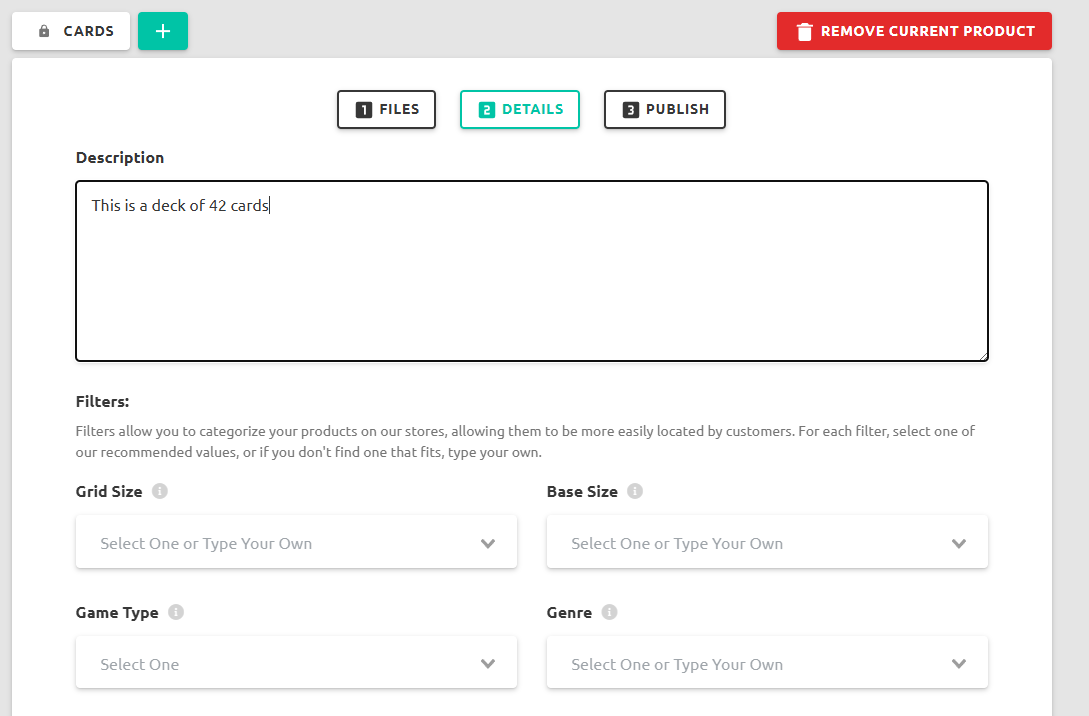Click step 3 number badge

(x=631, y=110)
